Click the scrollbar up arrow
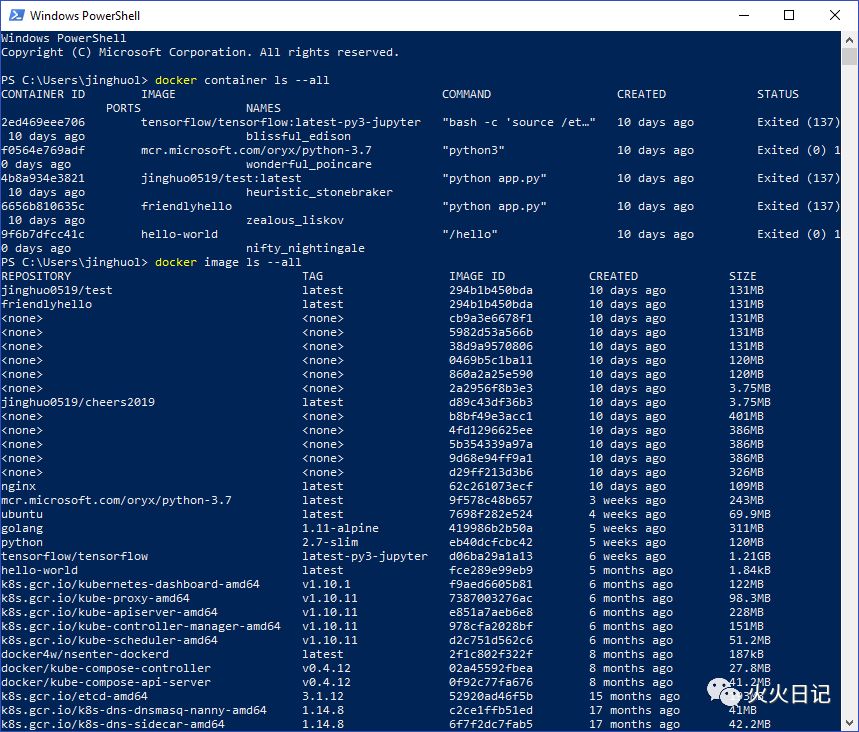The height and width of the screenshot is (732, 859). pyautogui.click(x=849, y=39)
